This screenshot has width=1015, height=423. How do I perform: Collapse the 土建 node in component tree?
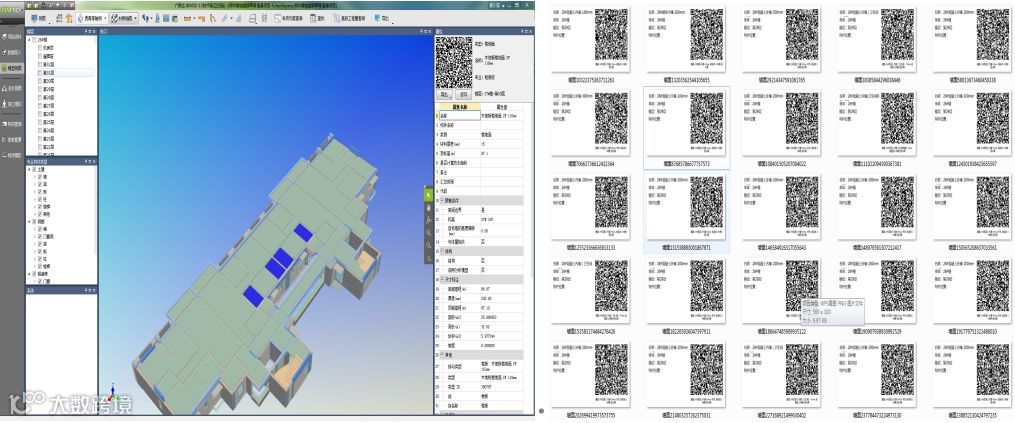coord(29,168)
